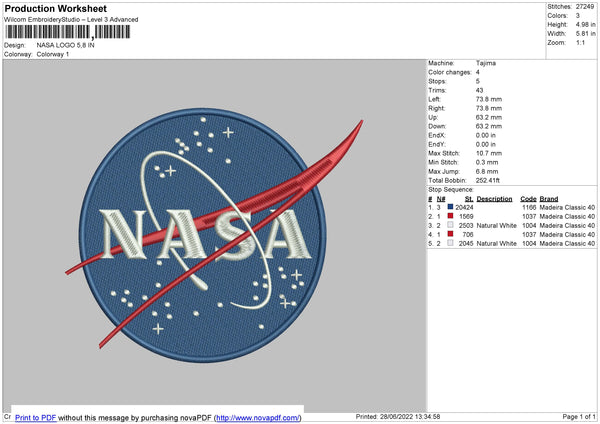Click the 'Brand' column header
The image size is (600, 424).
[549, 199]
